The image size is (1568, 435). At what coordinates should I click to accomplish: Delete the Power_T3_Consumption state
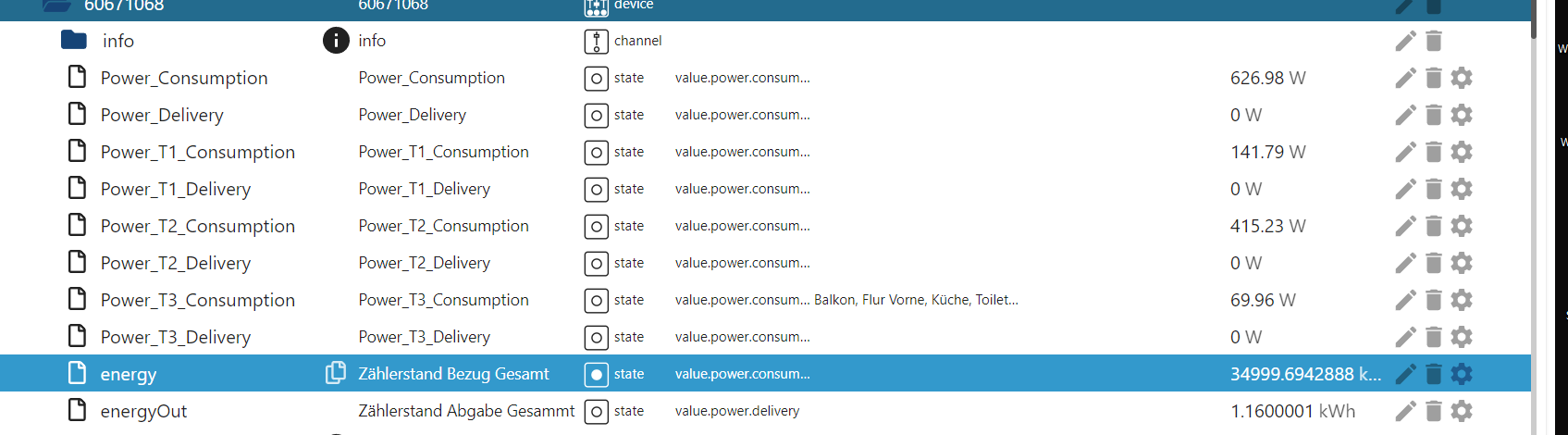click(1433, 300)
